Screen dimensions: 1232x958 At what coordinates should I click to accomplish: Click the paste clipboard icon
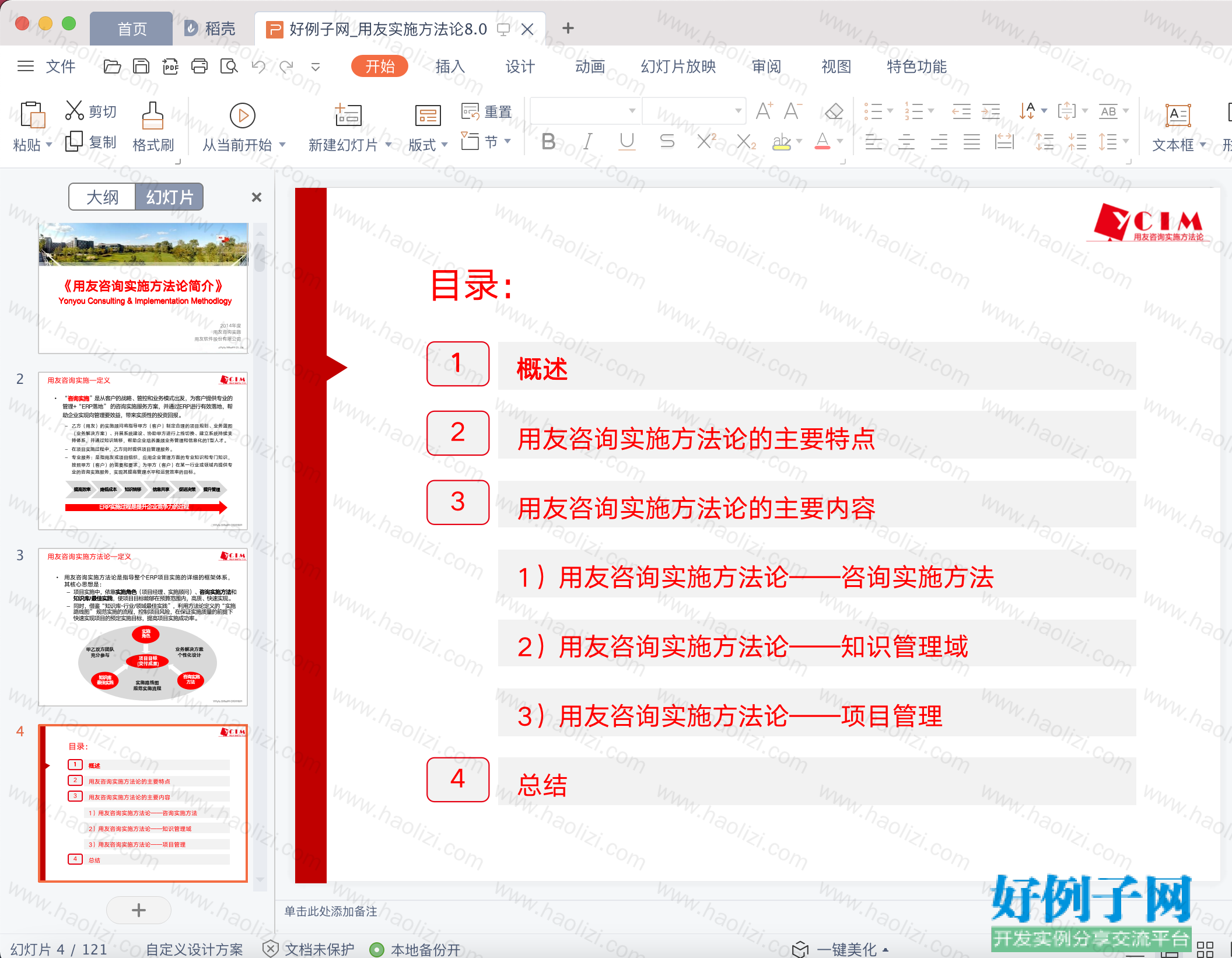click(32, 114)
